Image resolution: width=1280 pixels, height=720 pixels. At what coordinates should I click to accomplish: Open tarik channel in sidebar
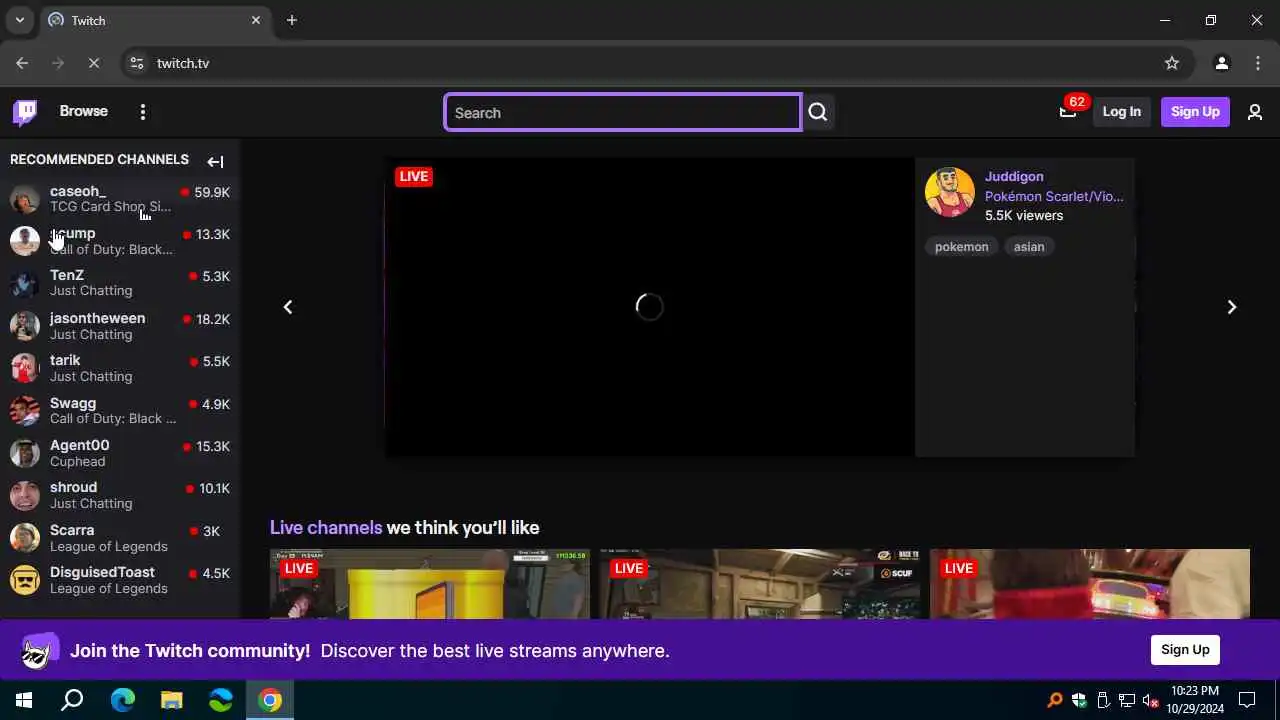point(120,368)
